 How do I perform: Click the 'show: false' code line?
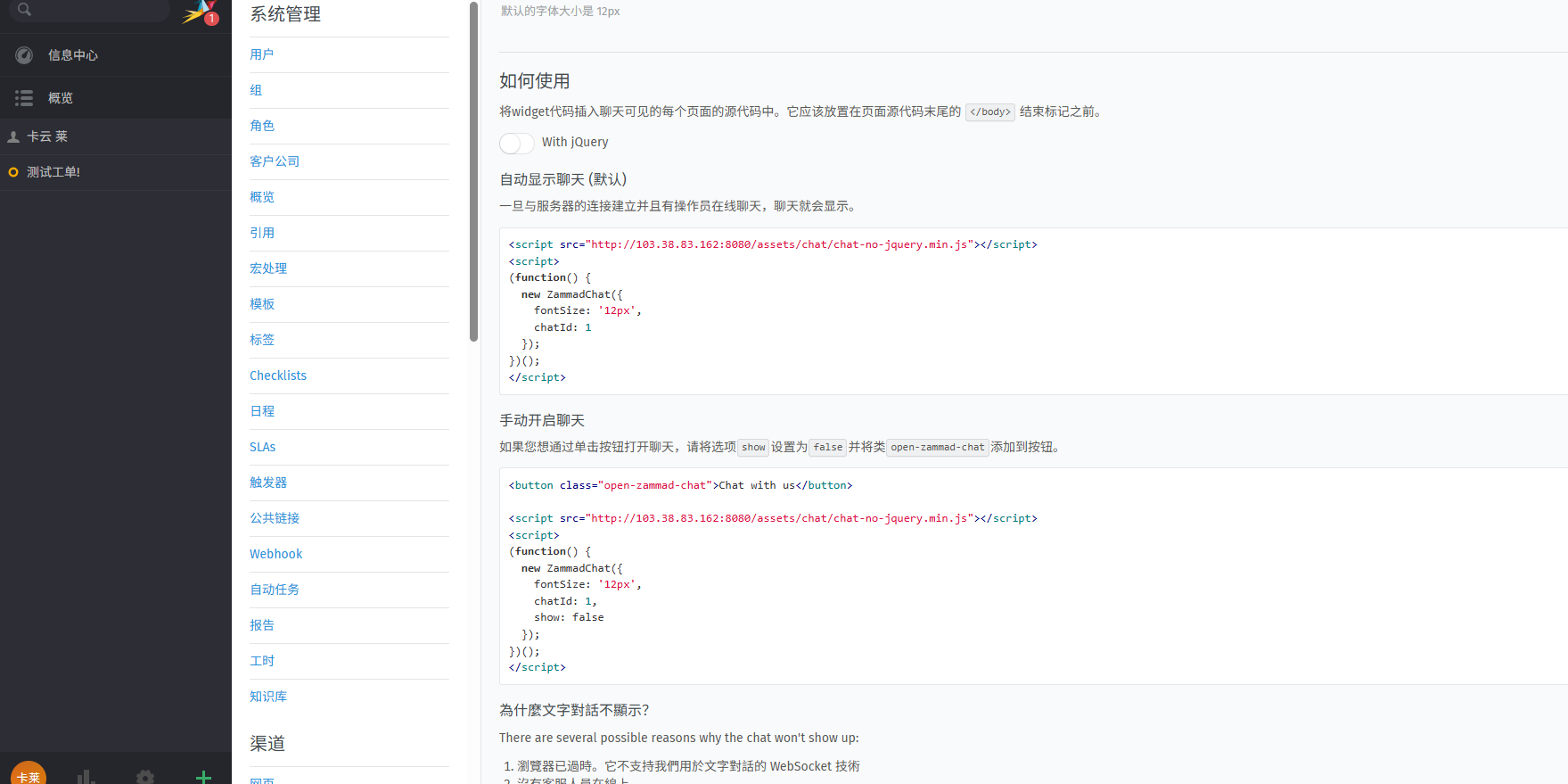coord(569,617)
